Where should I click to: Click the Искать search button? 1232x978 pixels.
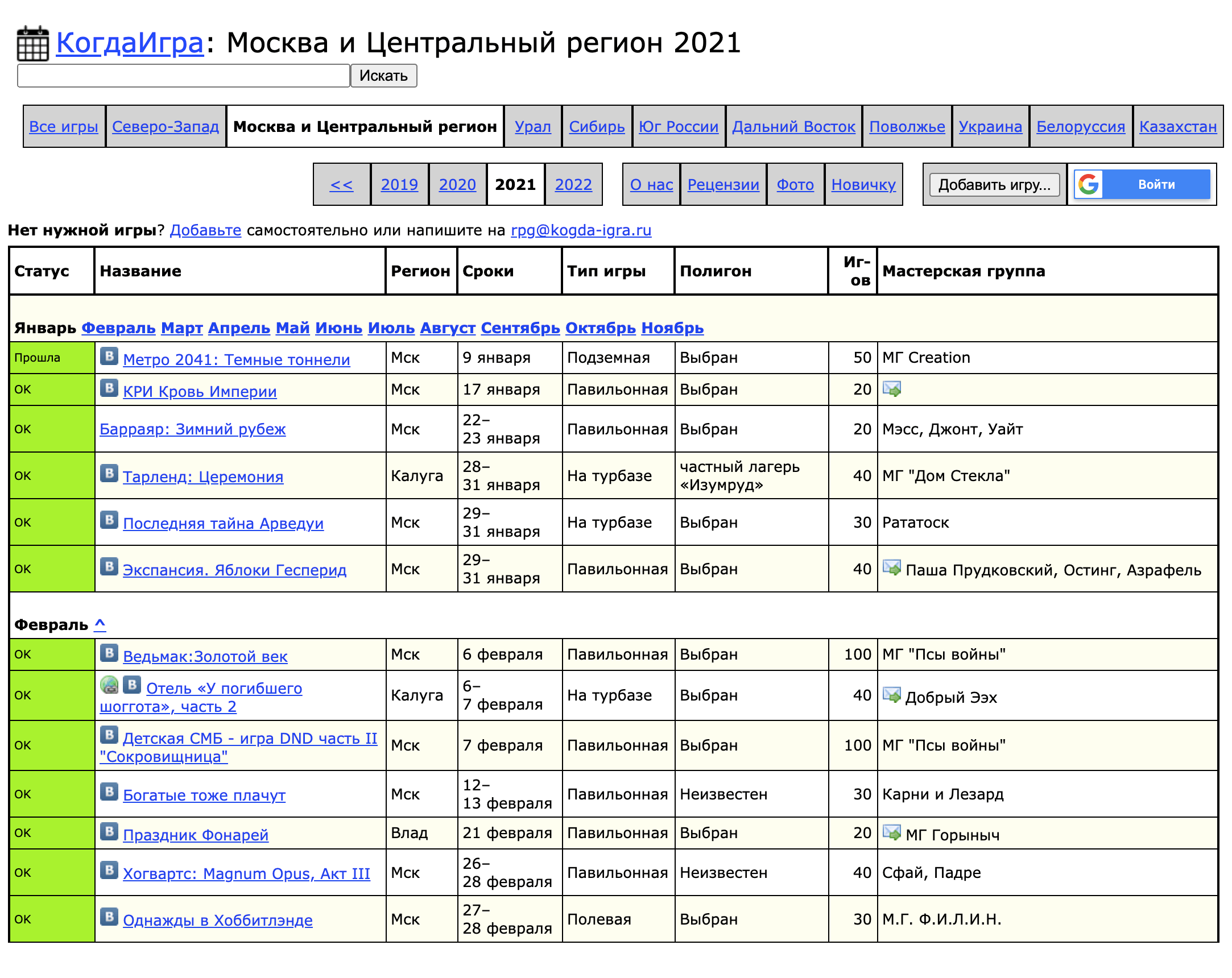[383, 76]
